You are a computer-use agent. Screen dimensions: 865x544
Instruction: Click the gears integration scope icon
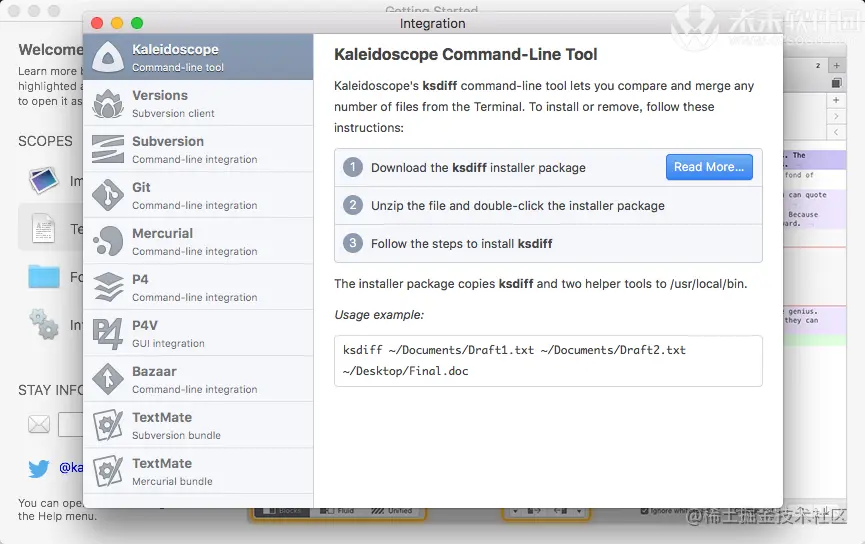coord(44,324)
